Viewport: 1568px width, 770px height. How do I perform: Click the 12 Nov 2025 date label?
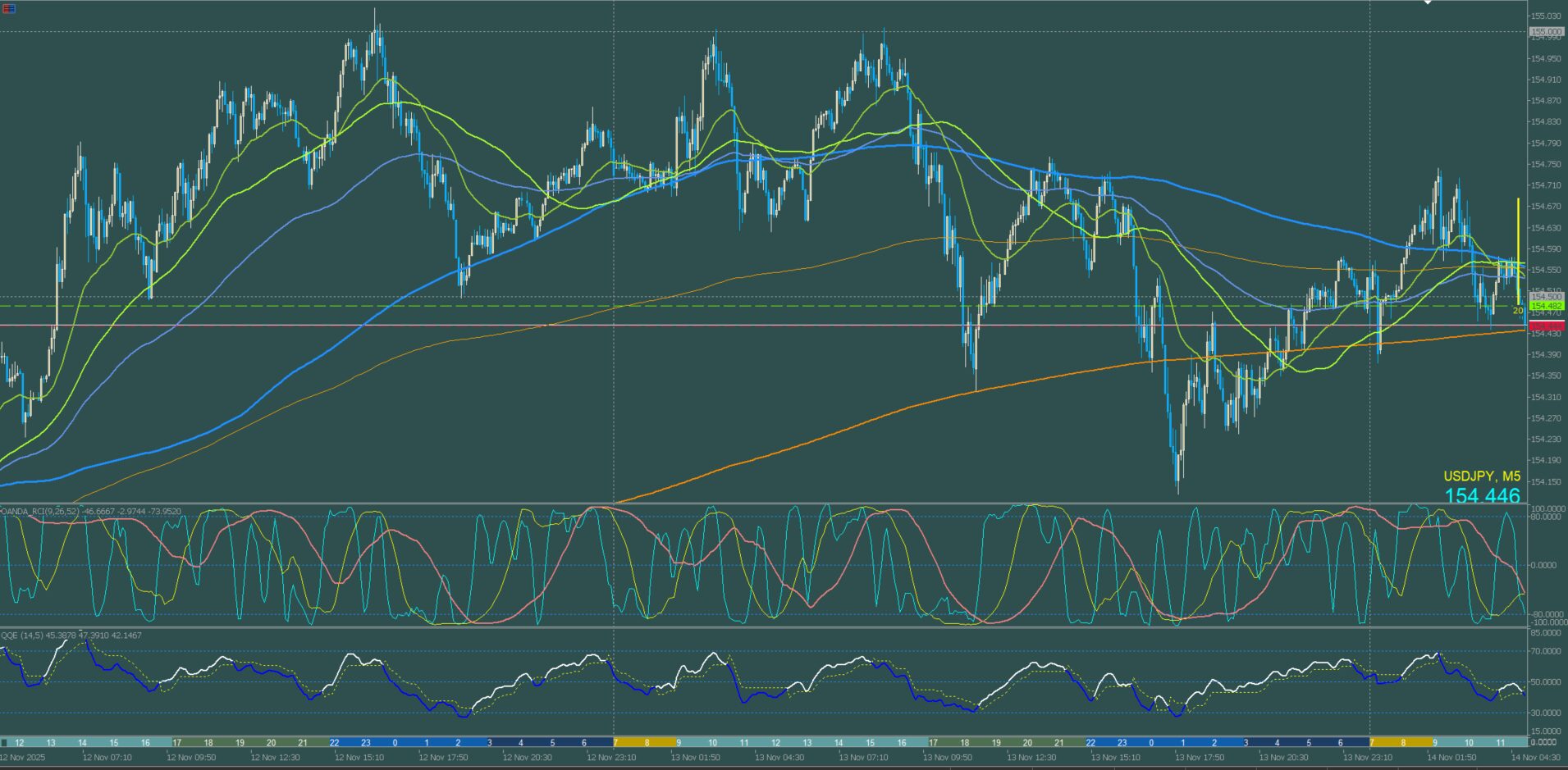[x=23, y=758]
